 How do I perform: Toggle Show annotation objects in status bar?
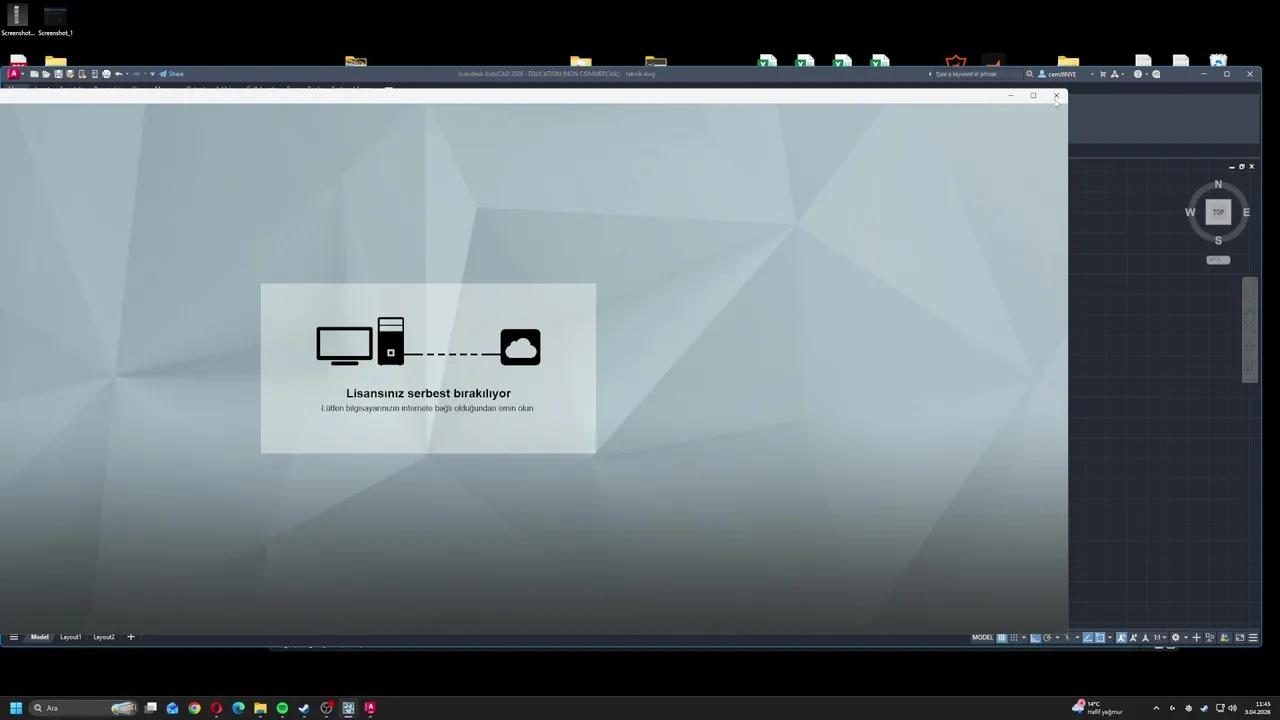(1121, 638)
